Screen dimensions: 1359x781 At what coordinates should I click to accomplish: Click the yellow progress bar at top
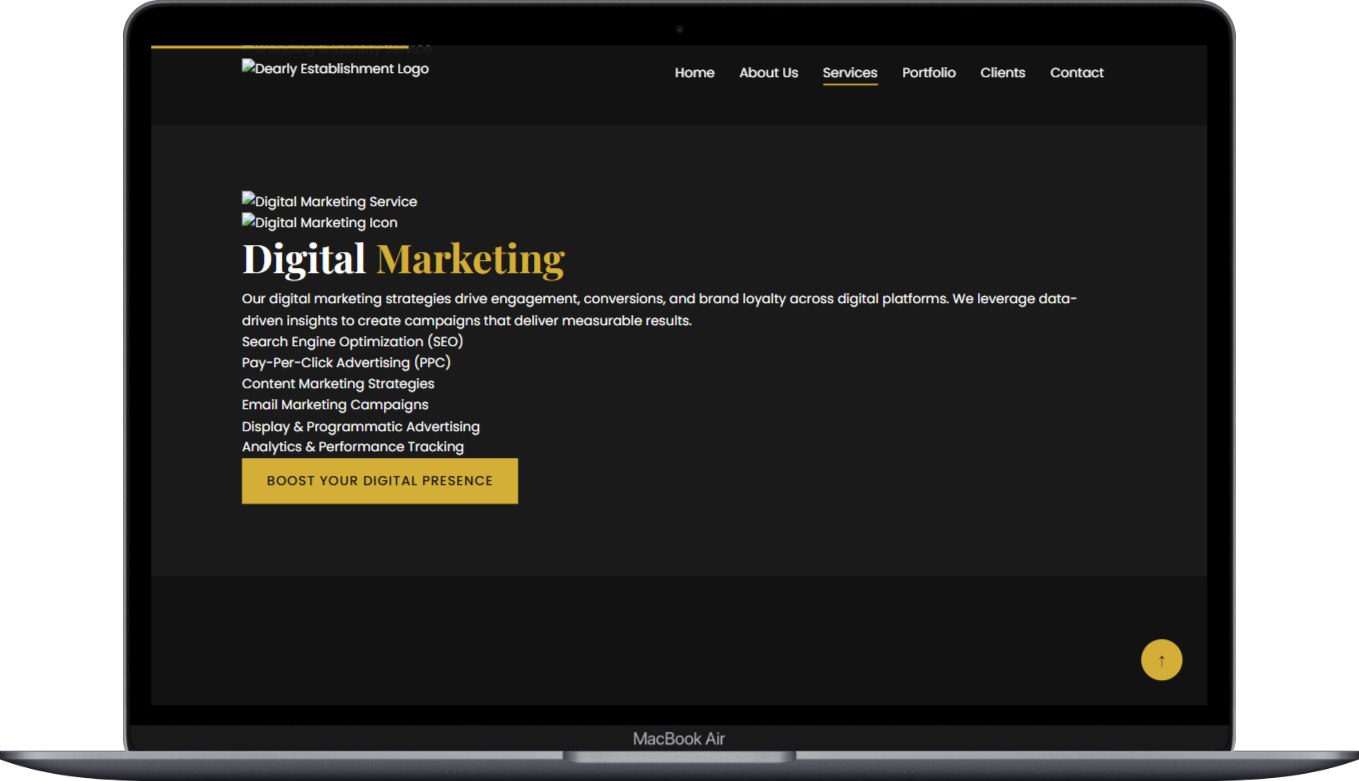coord(280,46)
